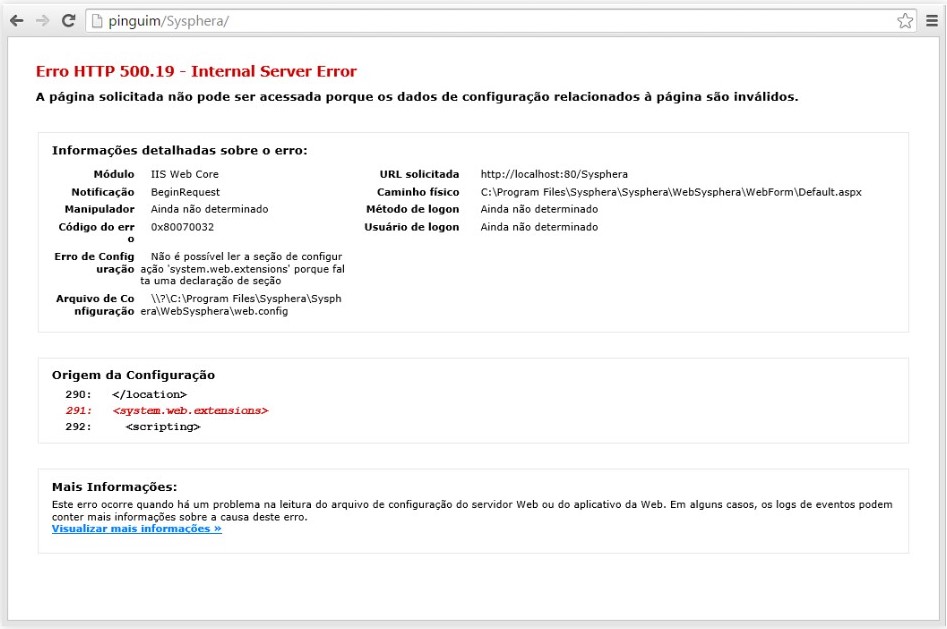Click the 'Manipulador' value 'Ainda não determinado'
The image size is (947, 629).
click(210, 209)
